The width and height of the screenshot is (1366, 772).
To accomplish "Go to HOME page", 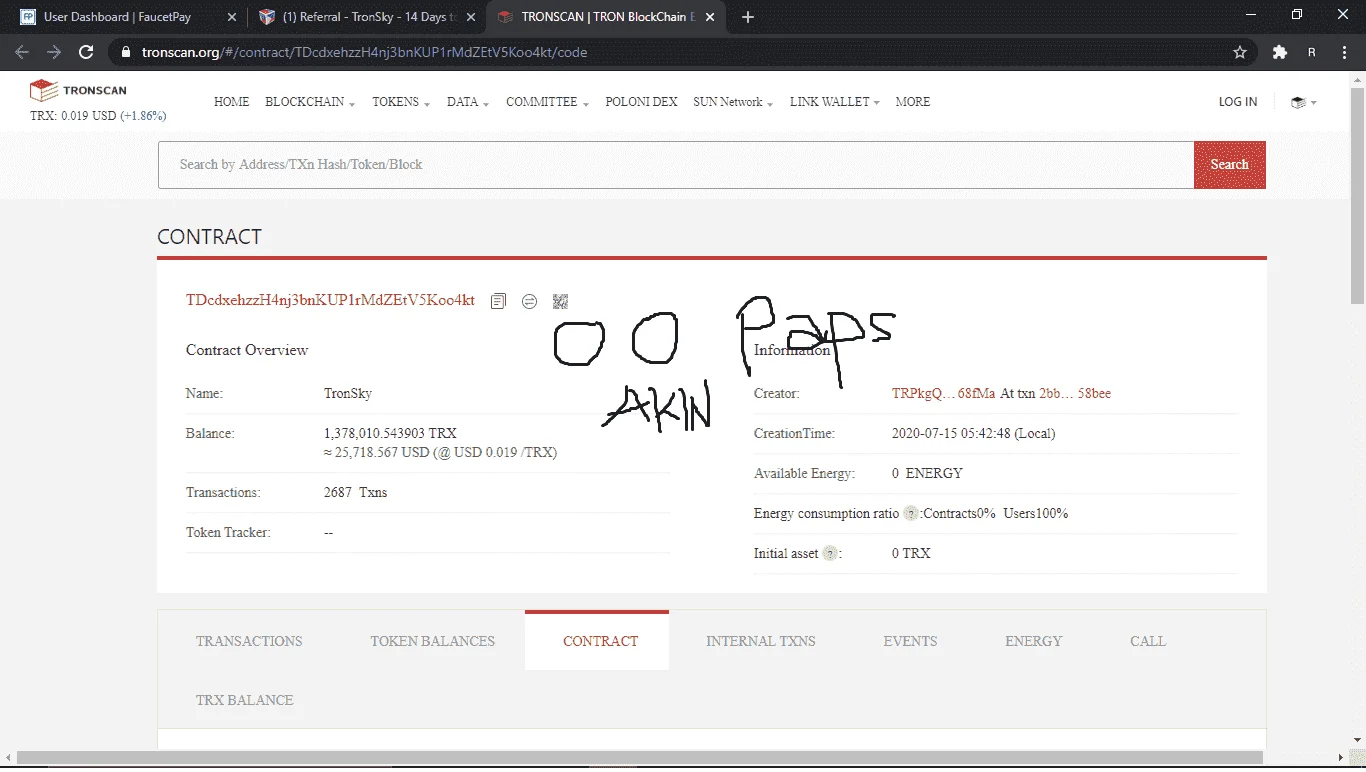I will point(232,102).
